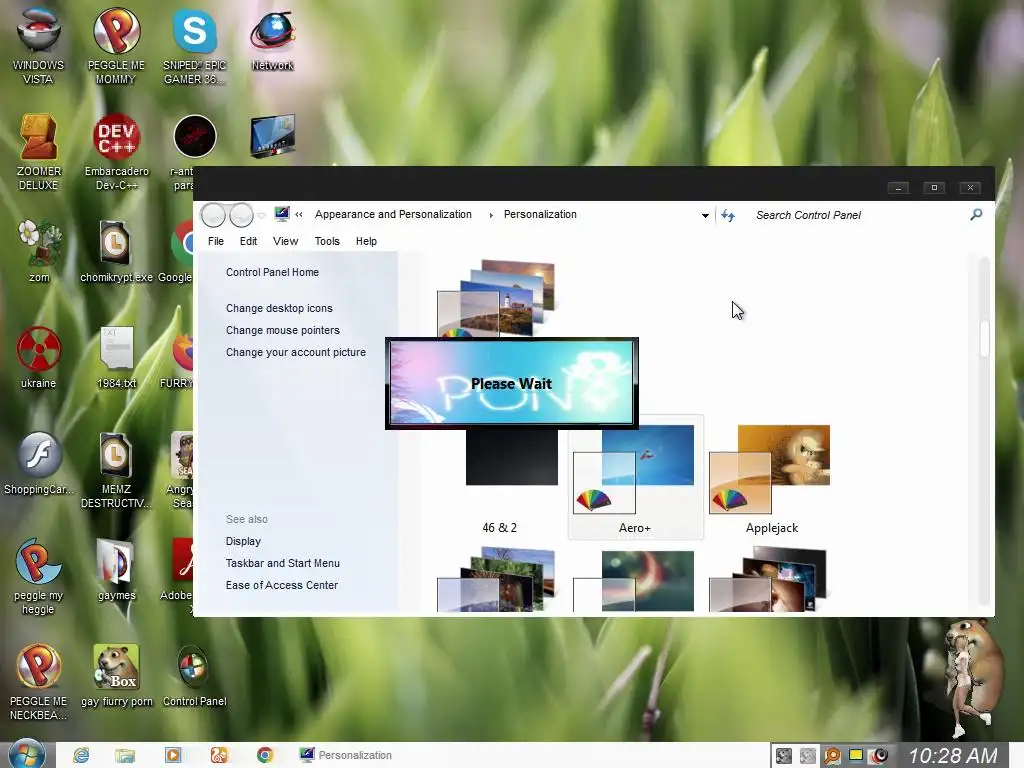
Task: Click Change mouse pointers link
Action: 283,330
